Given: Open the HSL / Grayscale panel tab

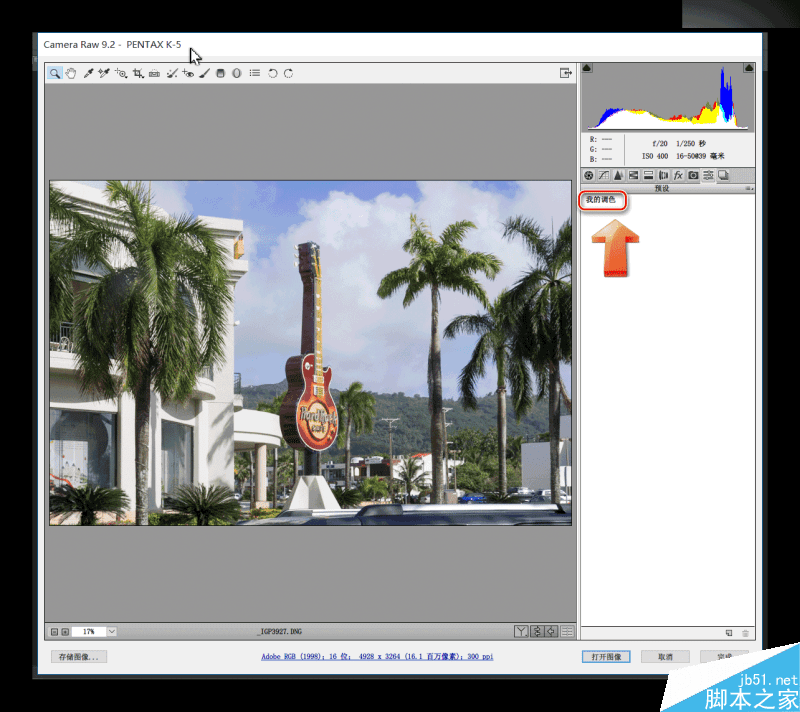Looking at the screenshot, I should (x=633, y=175).
